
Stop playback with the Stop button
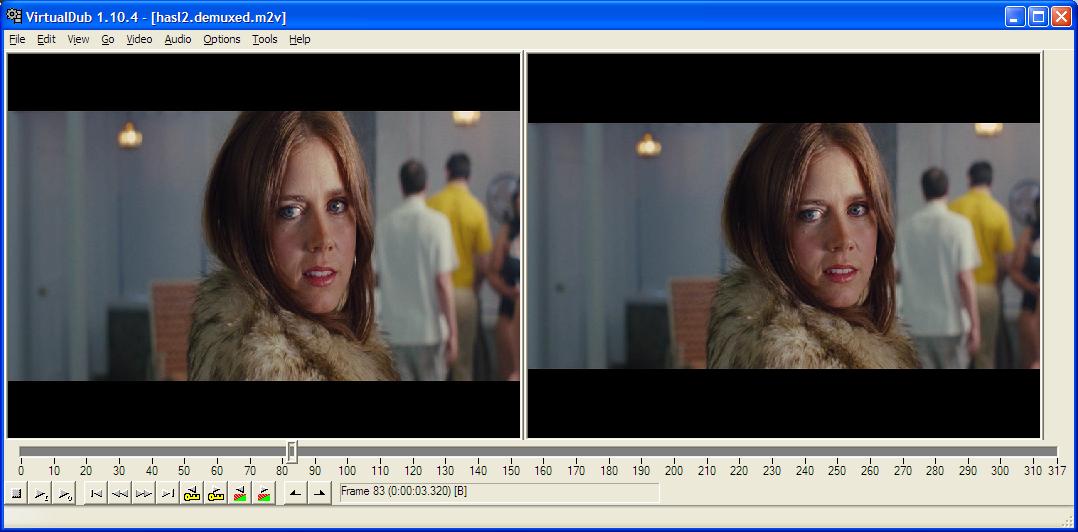coord(17,494)
